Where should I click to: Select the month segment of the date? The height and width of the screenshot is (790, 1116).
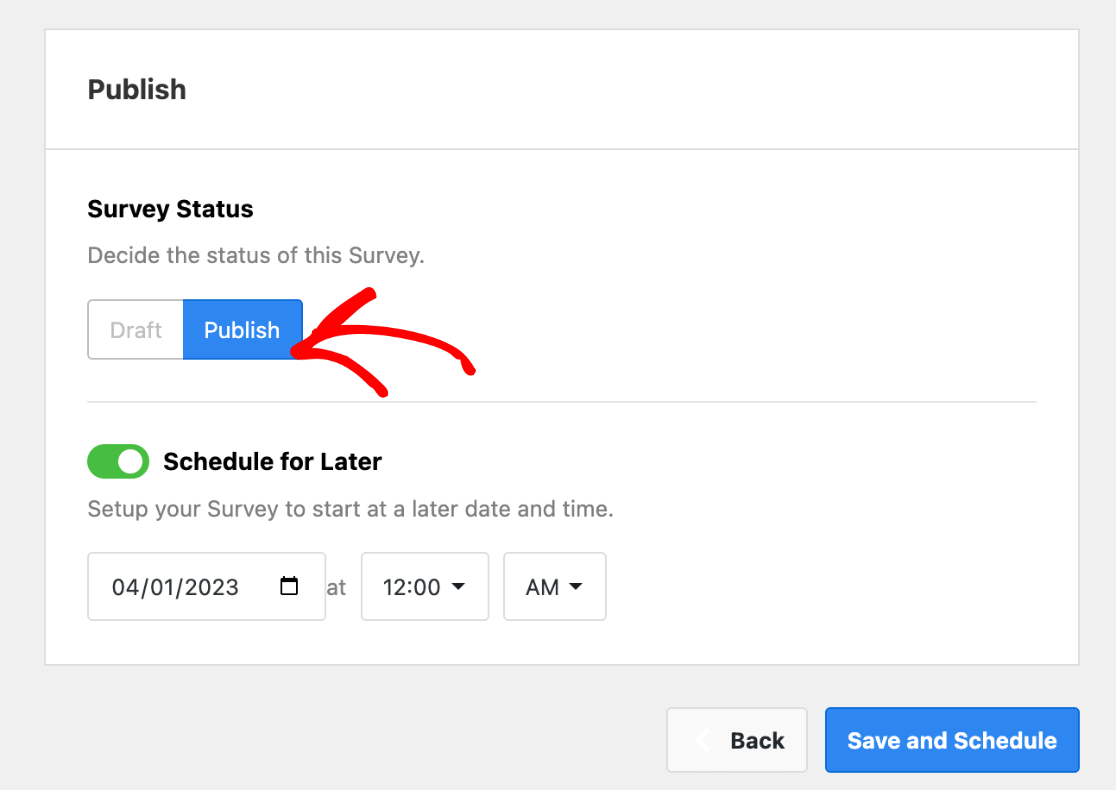pyautogui.click(x=123, y=587)
